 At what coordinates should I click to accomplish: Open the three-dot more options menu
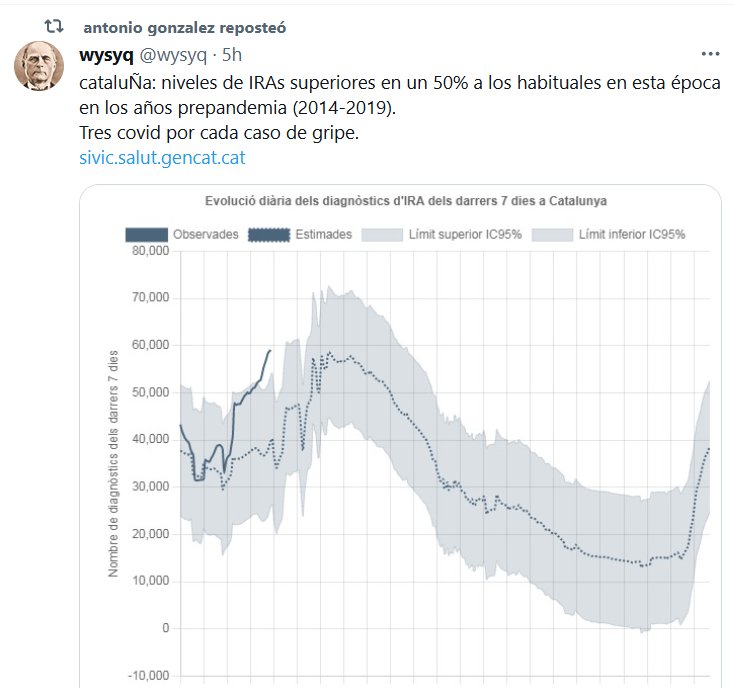coord(710,54)
